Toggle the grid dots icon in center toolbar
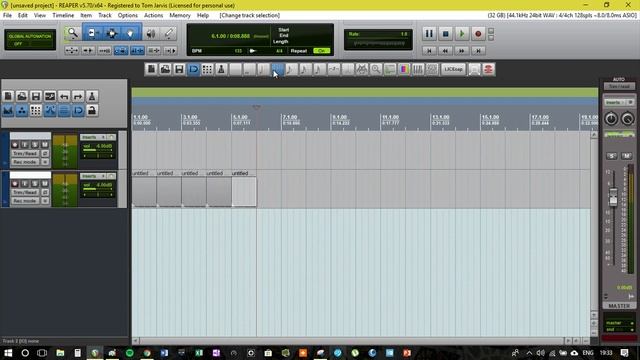This screenshot has height=360, width=640. (x=207, y=69)
